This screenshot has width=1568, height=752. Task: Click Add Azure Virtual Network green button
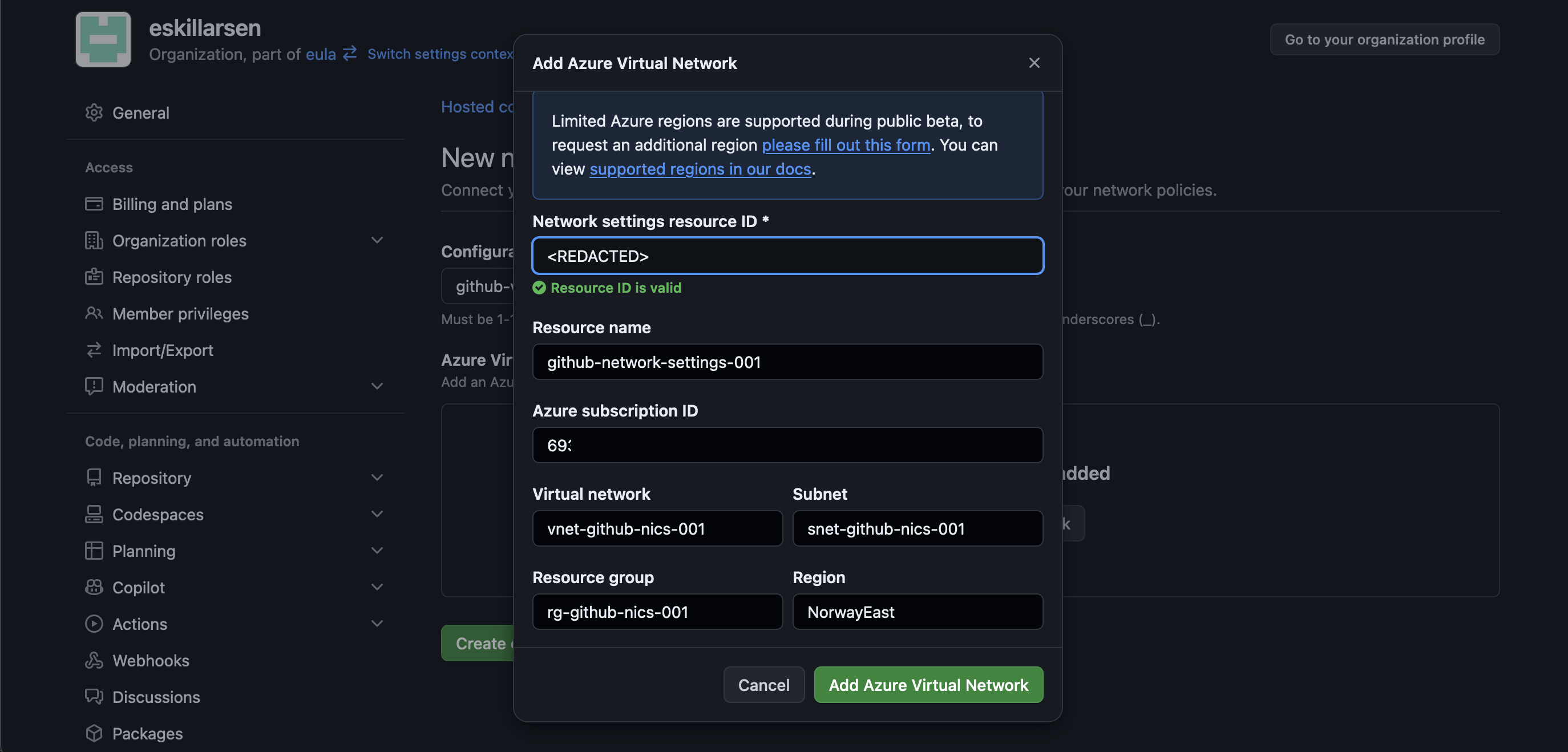928,685
